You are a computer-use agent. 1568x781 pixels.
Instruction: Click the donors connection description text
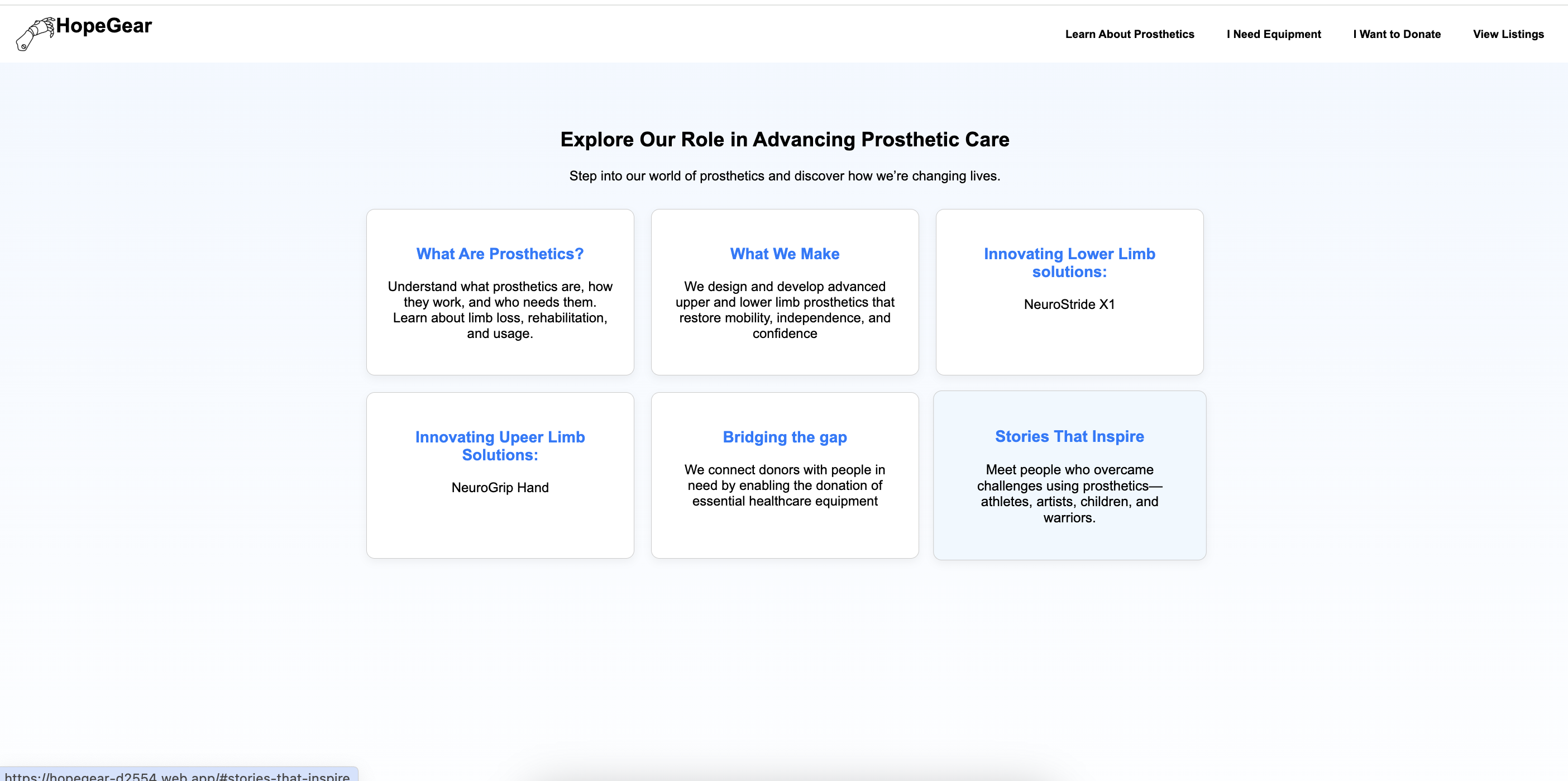point(785,485)
